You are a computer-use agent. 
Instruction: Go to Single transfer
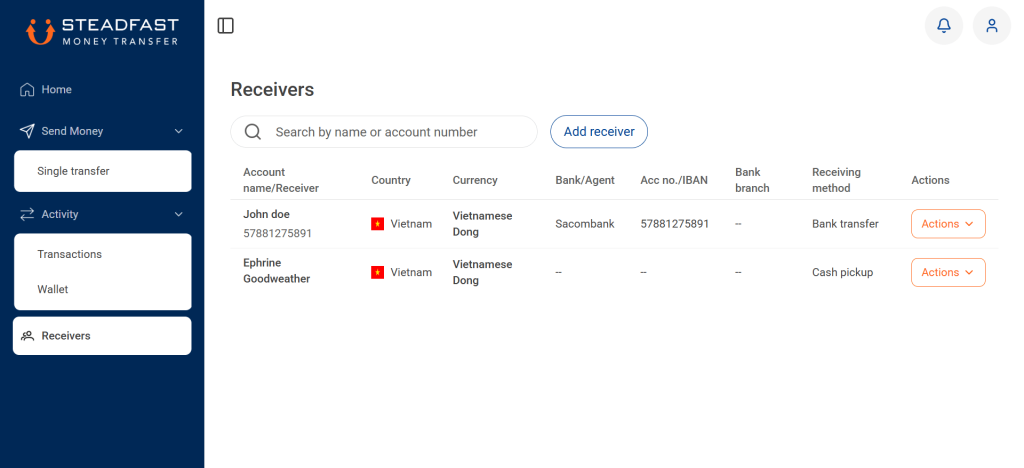103,171
